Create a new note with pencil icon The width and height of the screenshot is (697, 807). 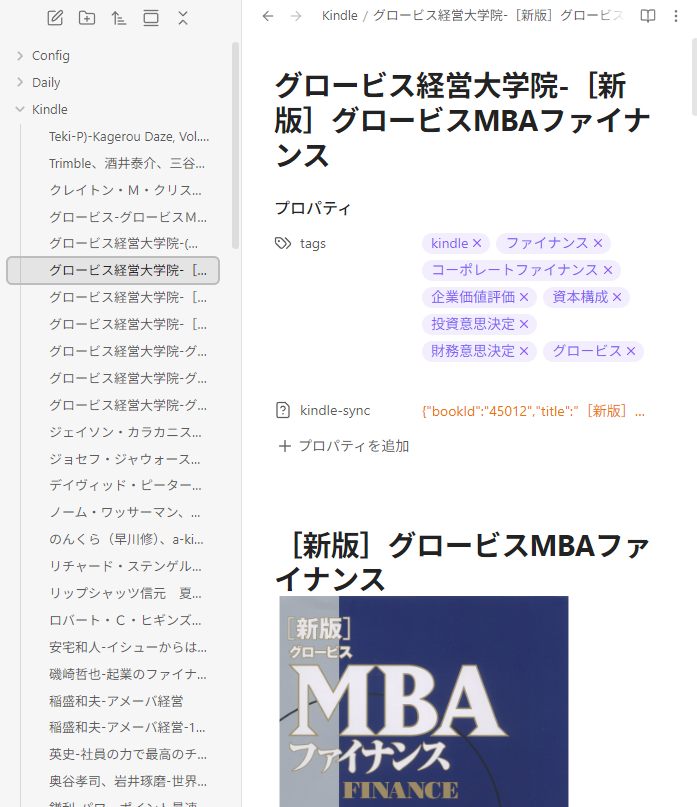(55, 18)
